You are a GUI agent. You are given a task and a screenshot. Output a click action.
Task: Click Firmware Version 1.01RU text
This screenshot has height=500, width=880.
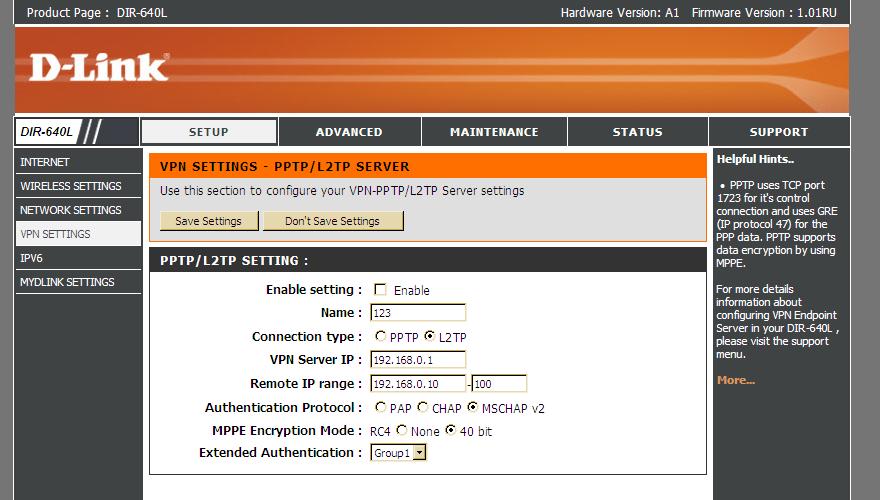(x=764, y=12)
